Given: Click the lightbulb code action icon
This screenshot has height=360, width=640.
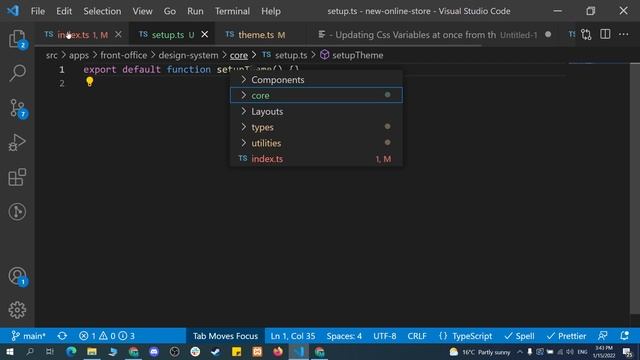Looking at the screenshot, I should click(x=90, y=82).
